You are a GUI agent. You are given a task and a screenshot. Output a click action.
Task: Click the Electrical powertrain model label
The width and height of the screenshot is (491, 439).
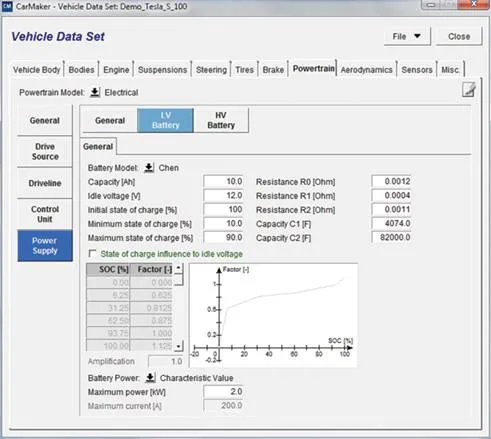(x=121, y=92)
